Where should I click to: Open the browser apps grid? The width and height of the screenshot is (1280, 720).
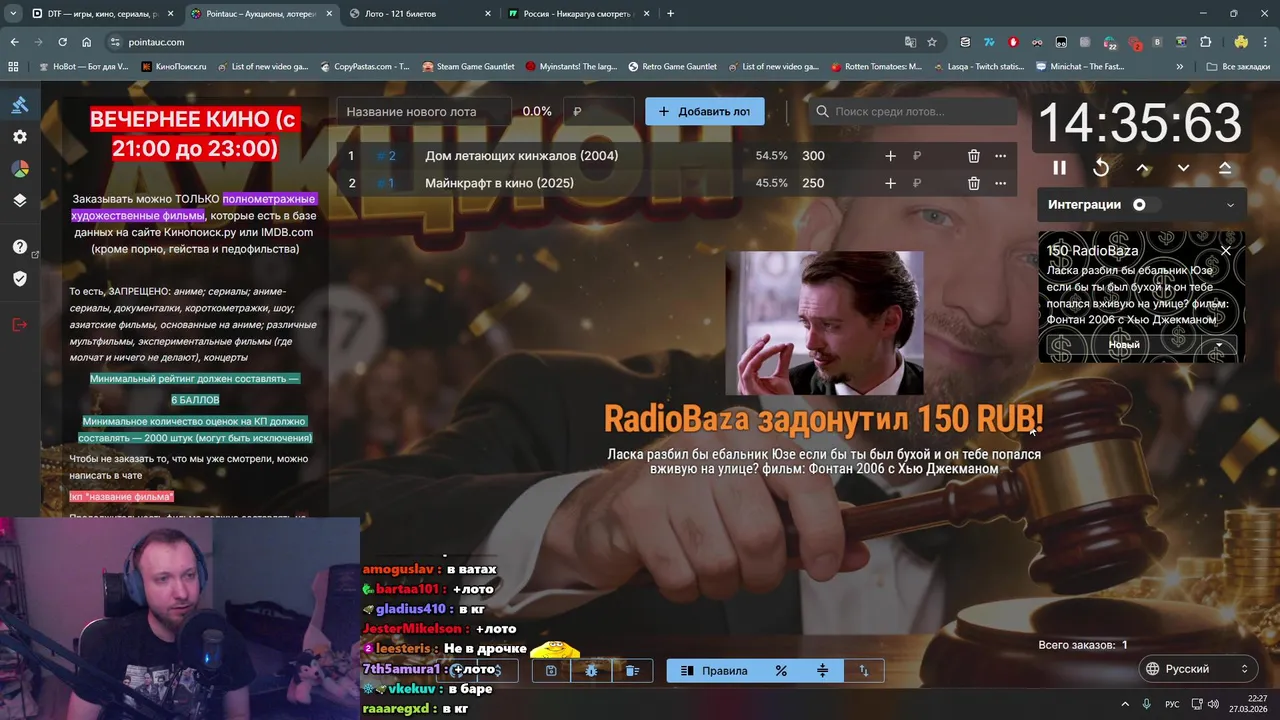coord(13,67)
